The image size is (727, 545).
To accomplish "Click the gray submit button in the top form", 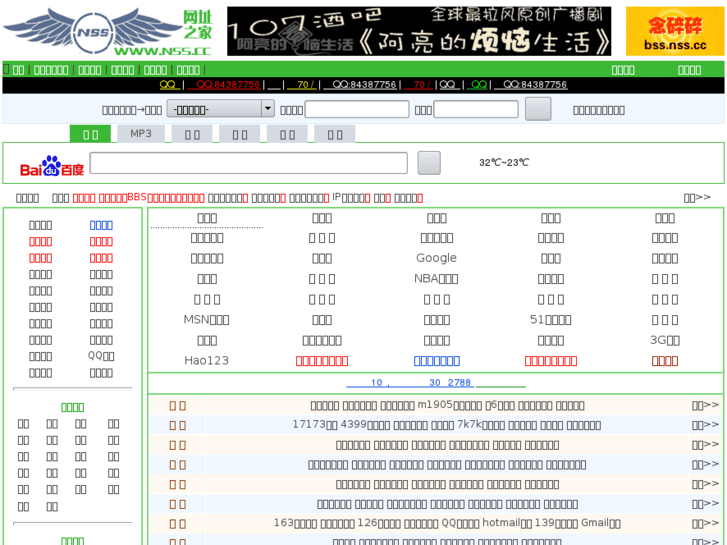I will tap(538, 109).
